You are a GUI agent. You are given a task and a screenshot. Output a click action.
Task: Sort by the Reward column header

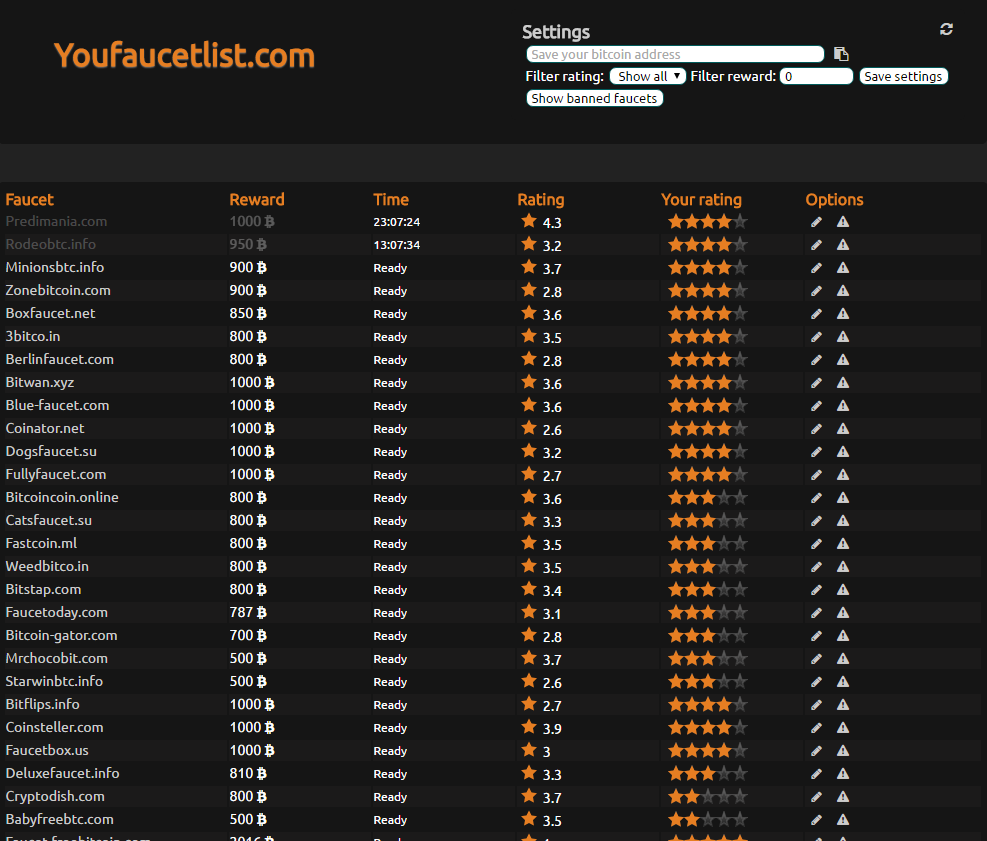tap(257, 200)
